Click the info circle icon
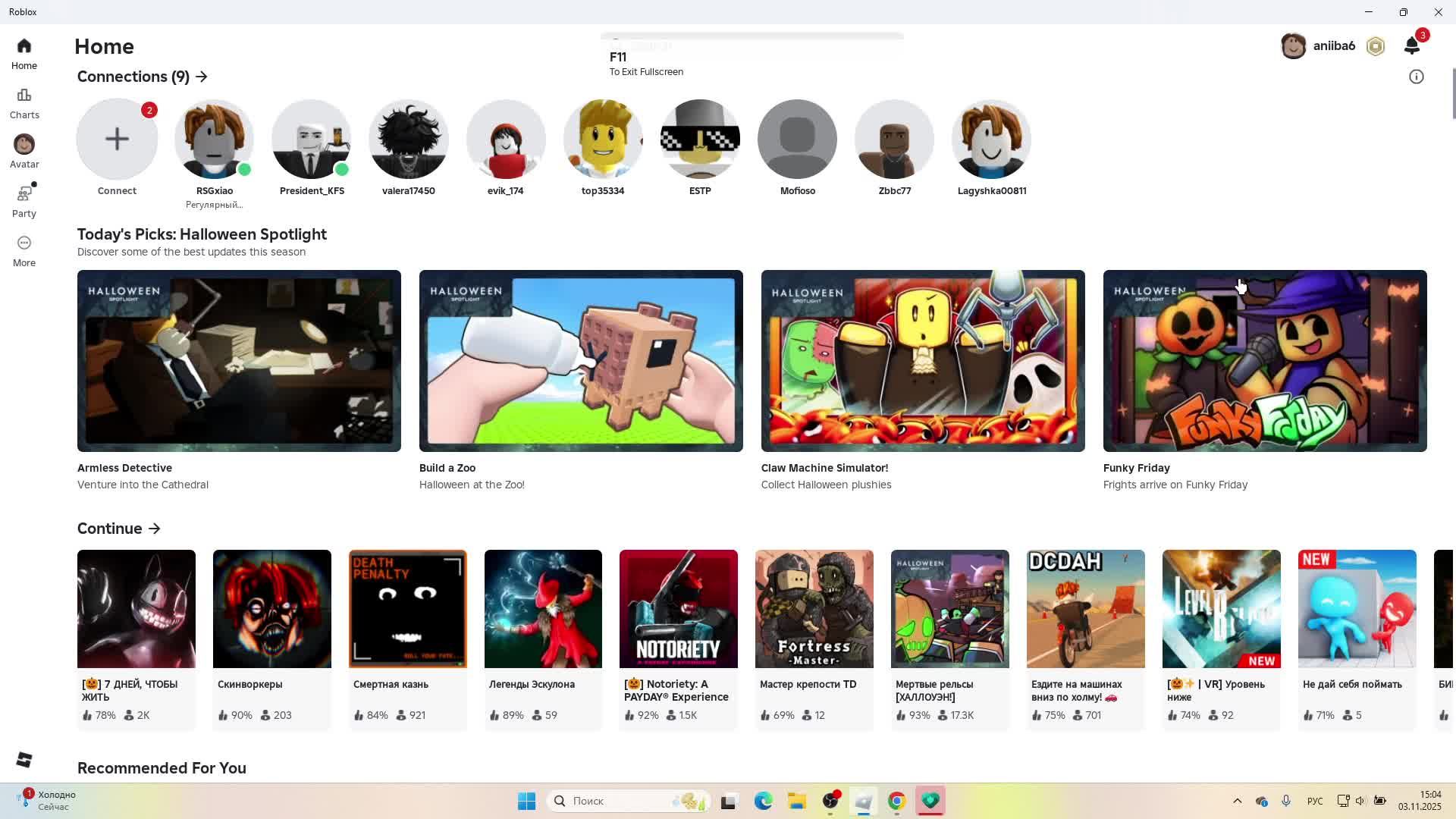This screenshot has height=819, width=1456. 1416,77
